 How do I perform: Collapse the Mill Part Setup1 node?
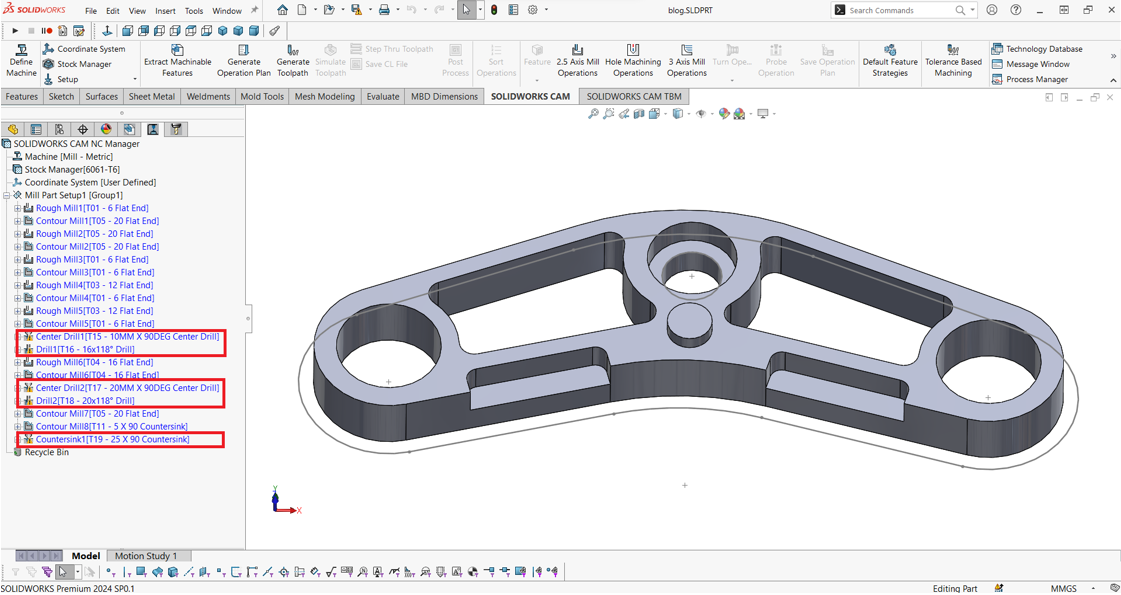pos(7,196)
